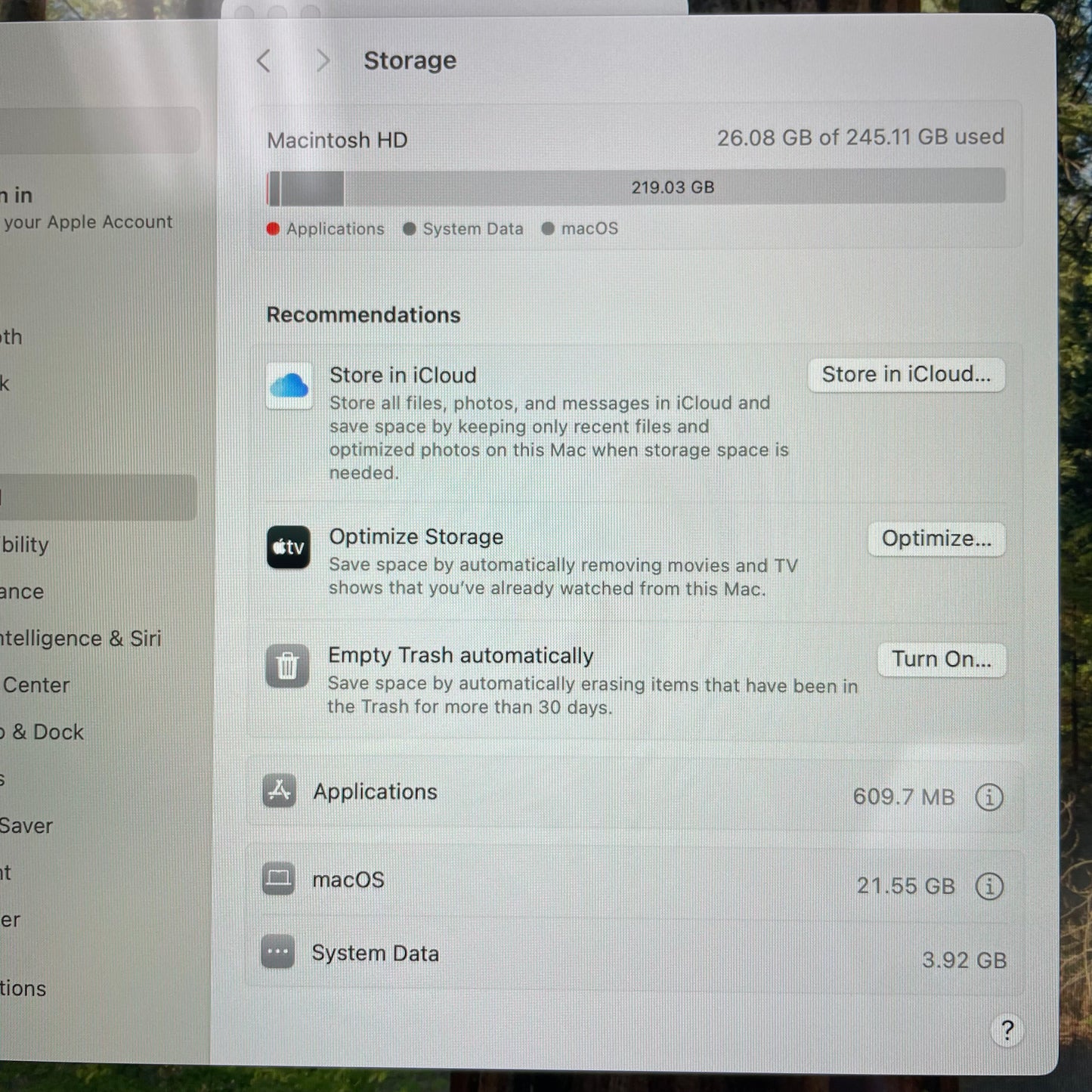Click the Storage page title
Viewport: 1092px width, 1092px height.
[x=410, y=60]
